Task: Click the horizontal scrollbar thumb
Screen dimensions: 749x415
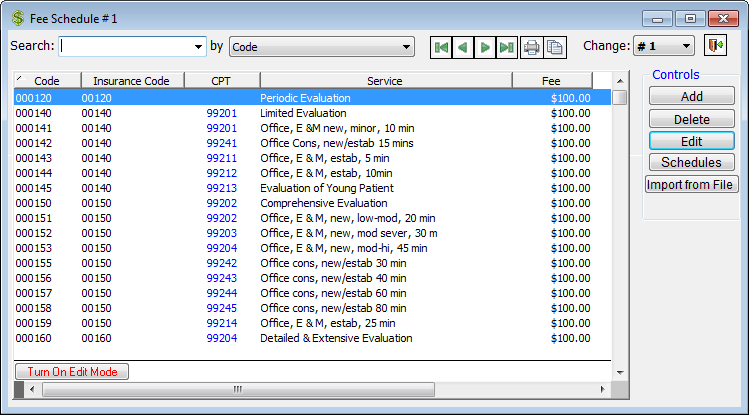Action: 237,389
